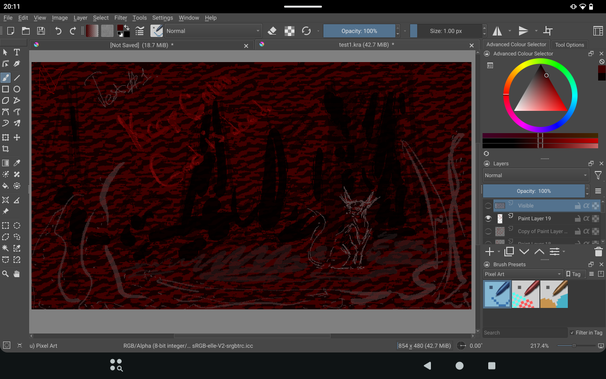Select the Crop tool in toolbox
The height and width of the screenshot is (379, 606).
click(x=5, y=149)
